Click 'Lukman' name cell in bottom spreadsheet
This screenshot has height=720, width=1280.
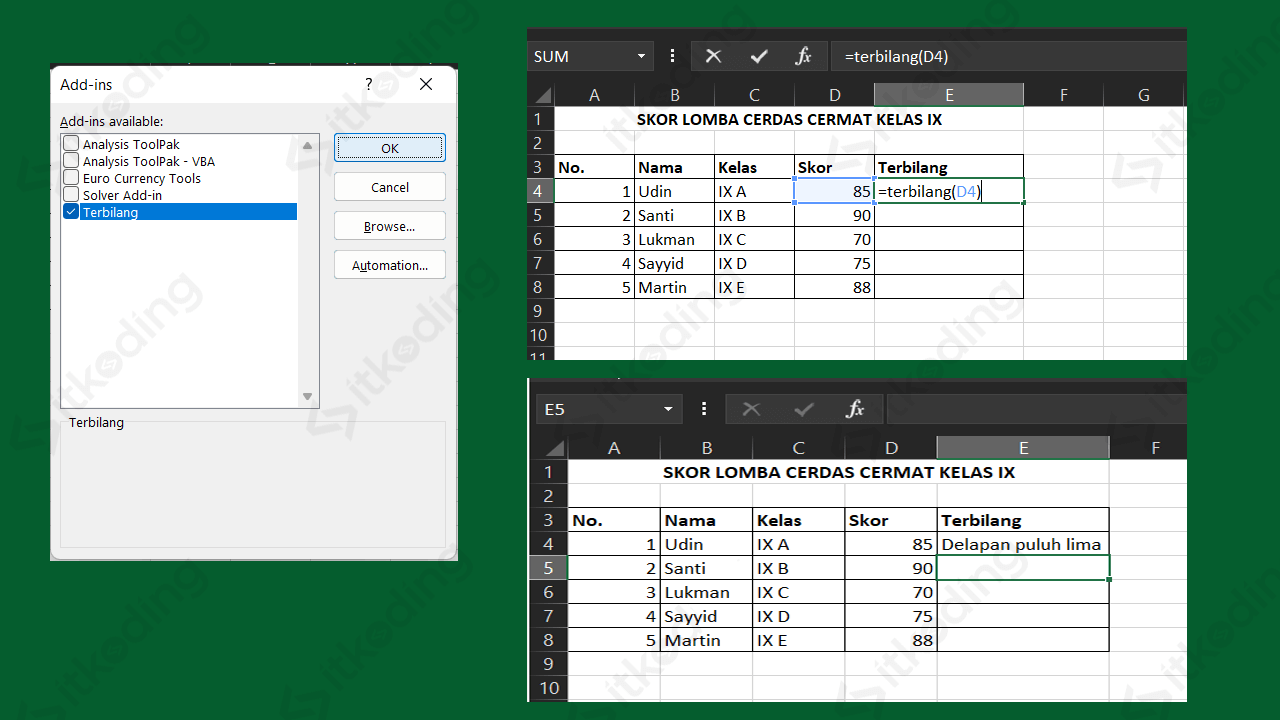(x=707, y=592)
